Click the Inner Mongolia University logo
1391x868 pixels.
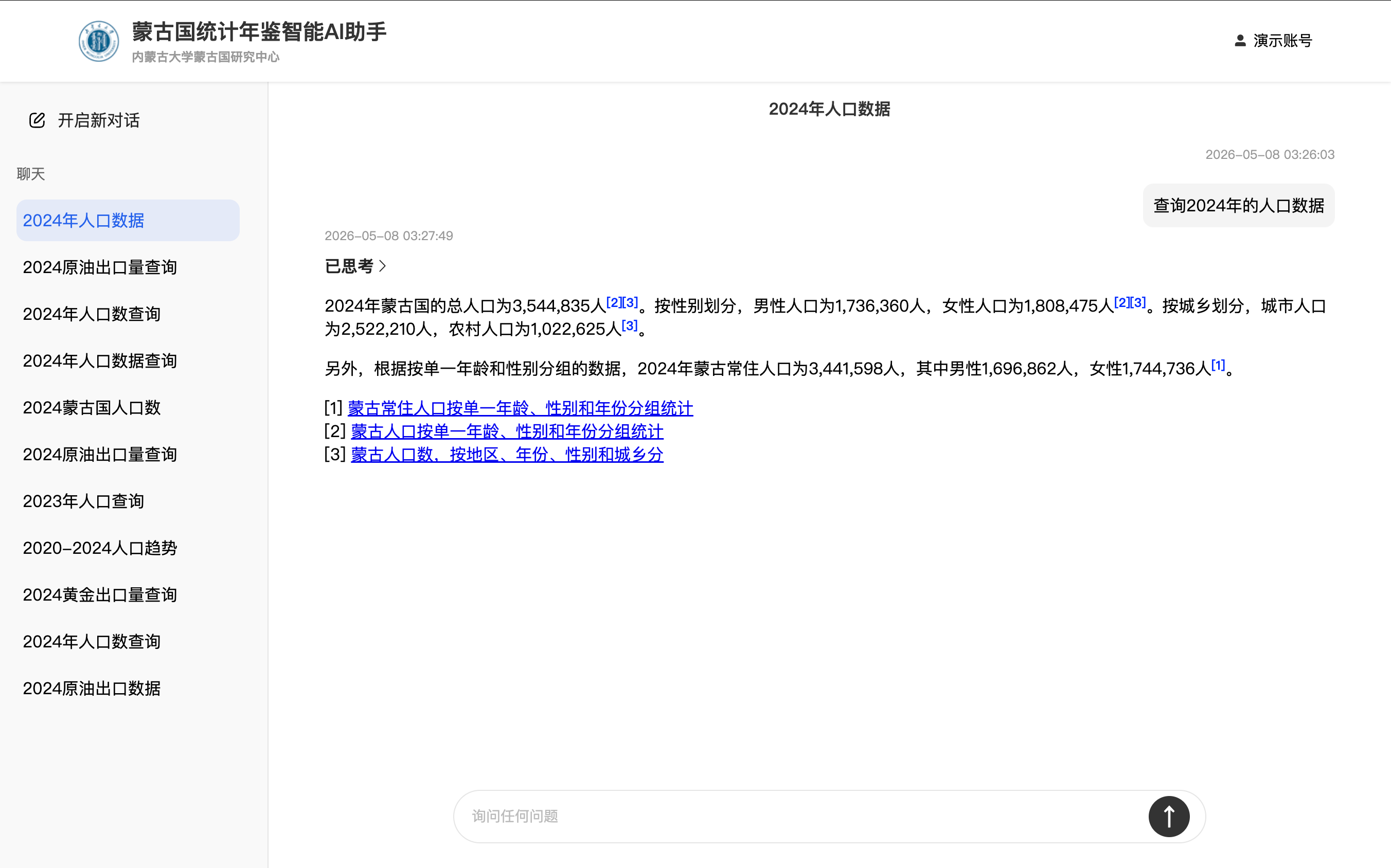coord(99,41)
